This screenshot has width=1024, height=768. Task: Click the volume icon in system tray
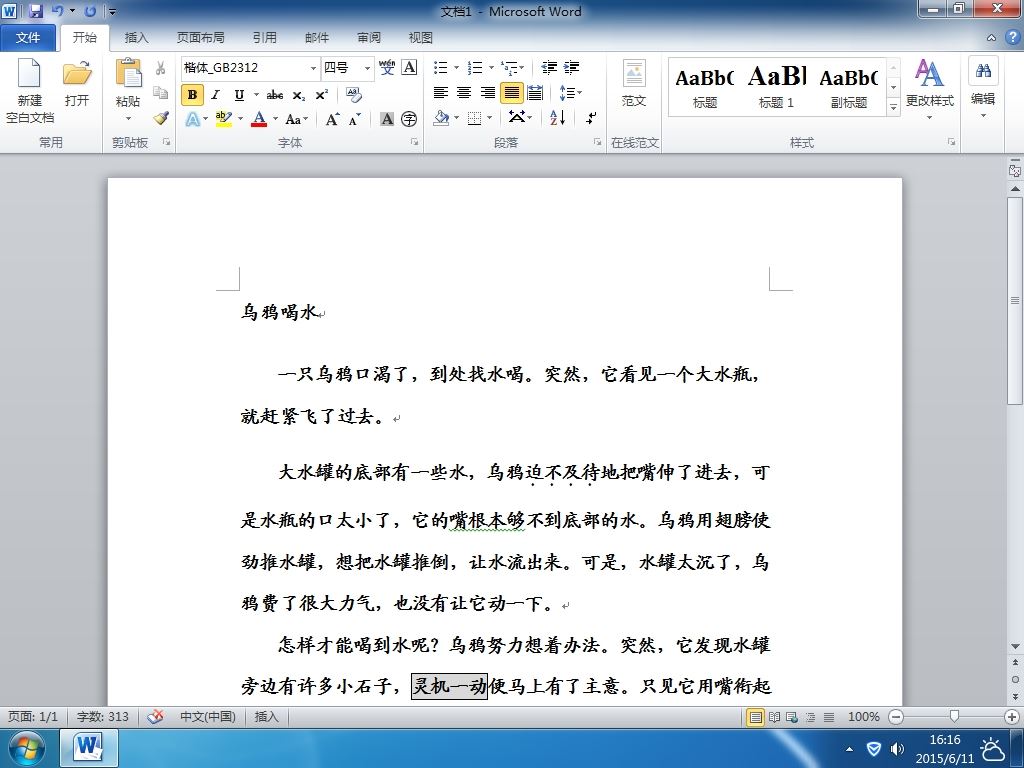898,749
